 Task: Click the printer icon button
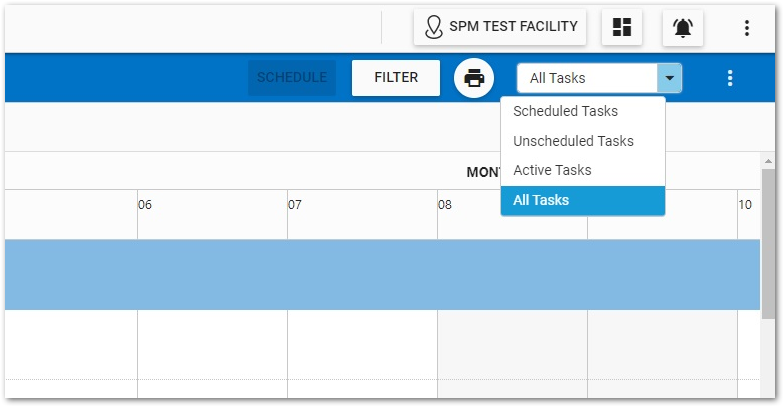(474, 78)
